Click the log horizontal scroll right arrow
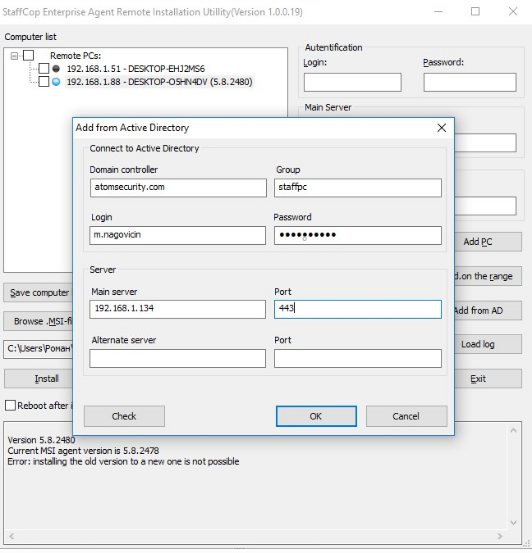532x553 pixels. (x=500, y=536)
